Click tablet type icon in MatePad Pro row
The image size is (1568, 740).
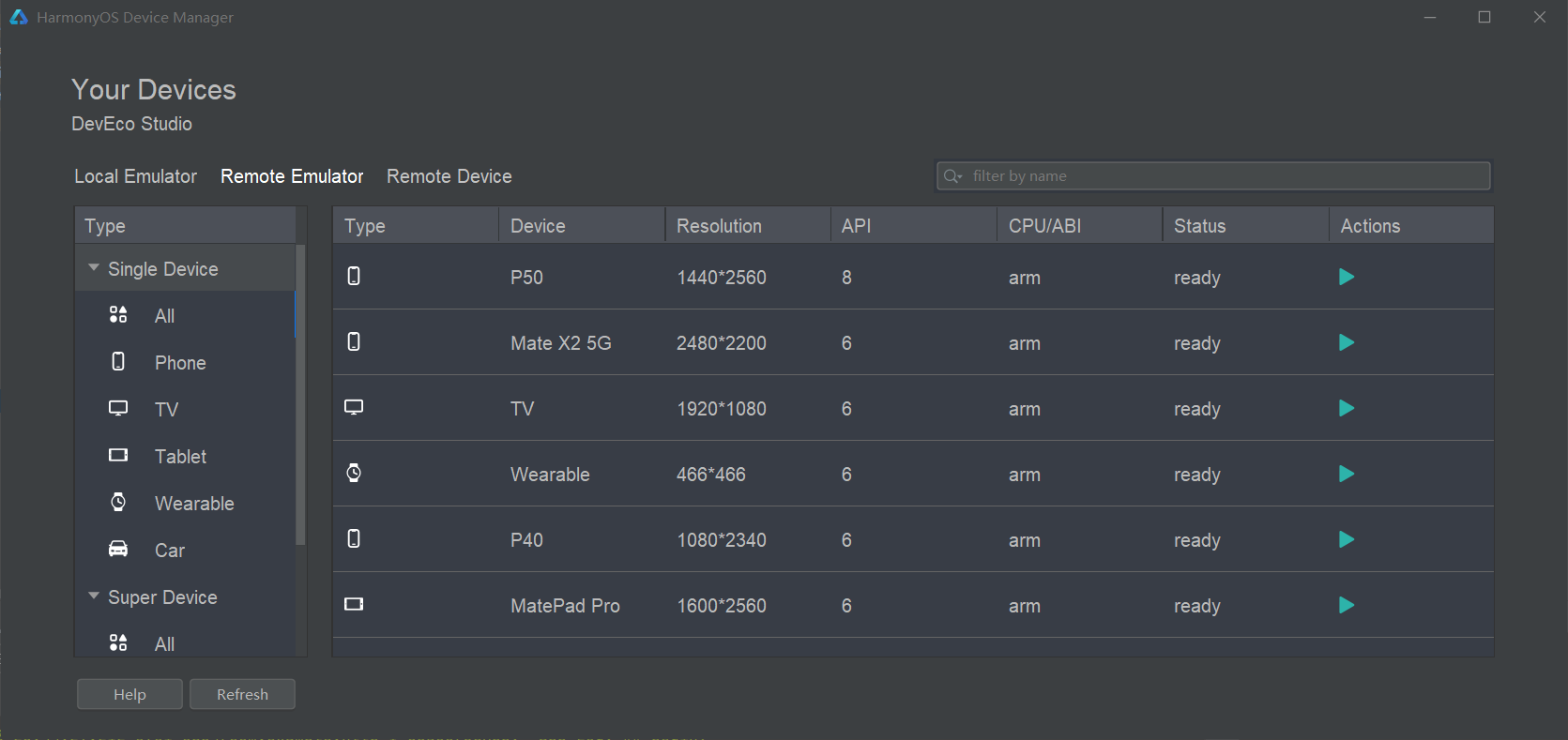[354, 604]
